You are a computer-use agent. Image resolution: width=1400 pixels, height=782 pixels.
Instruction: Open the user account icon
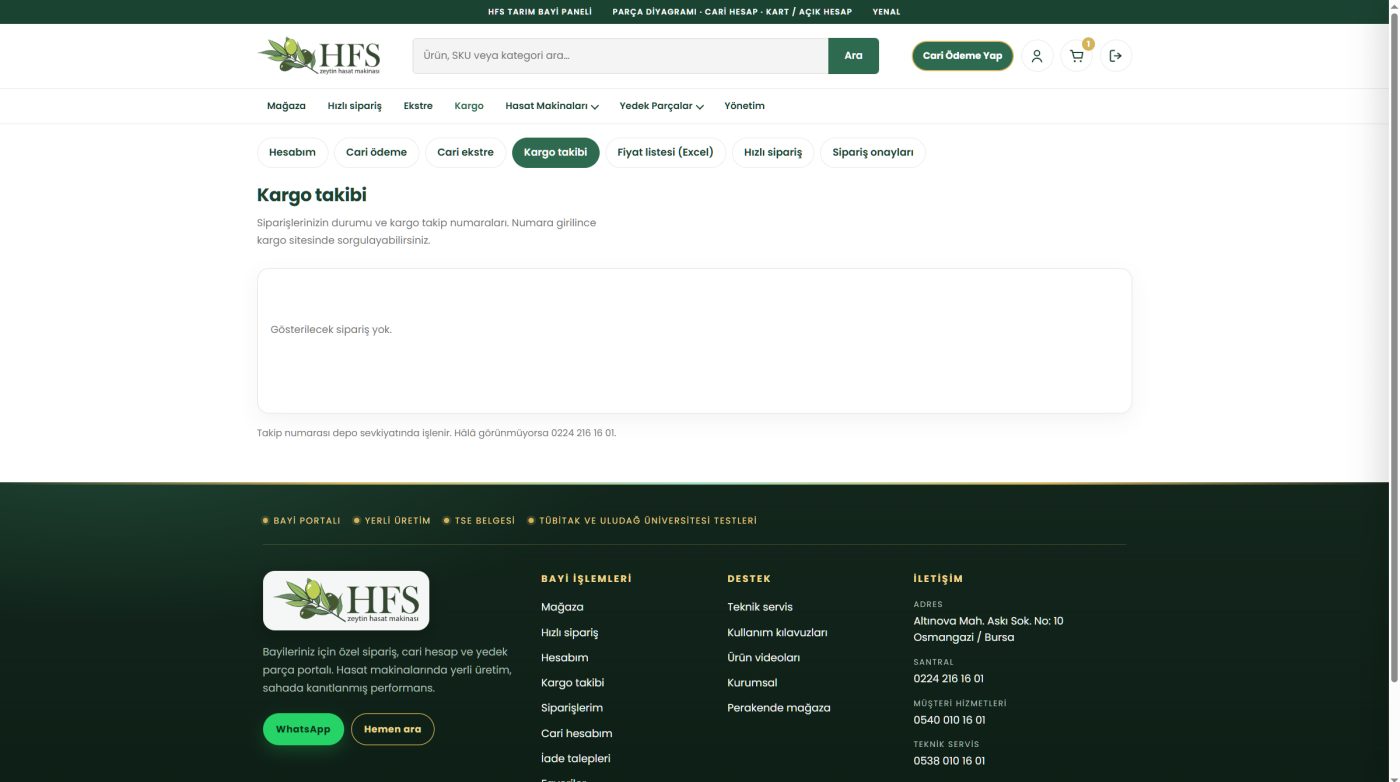(1037, 56)
